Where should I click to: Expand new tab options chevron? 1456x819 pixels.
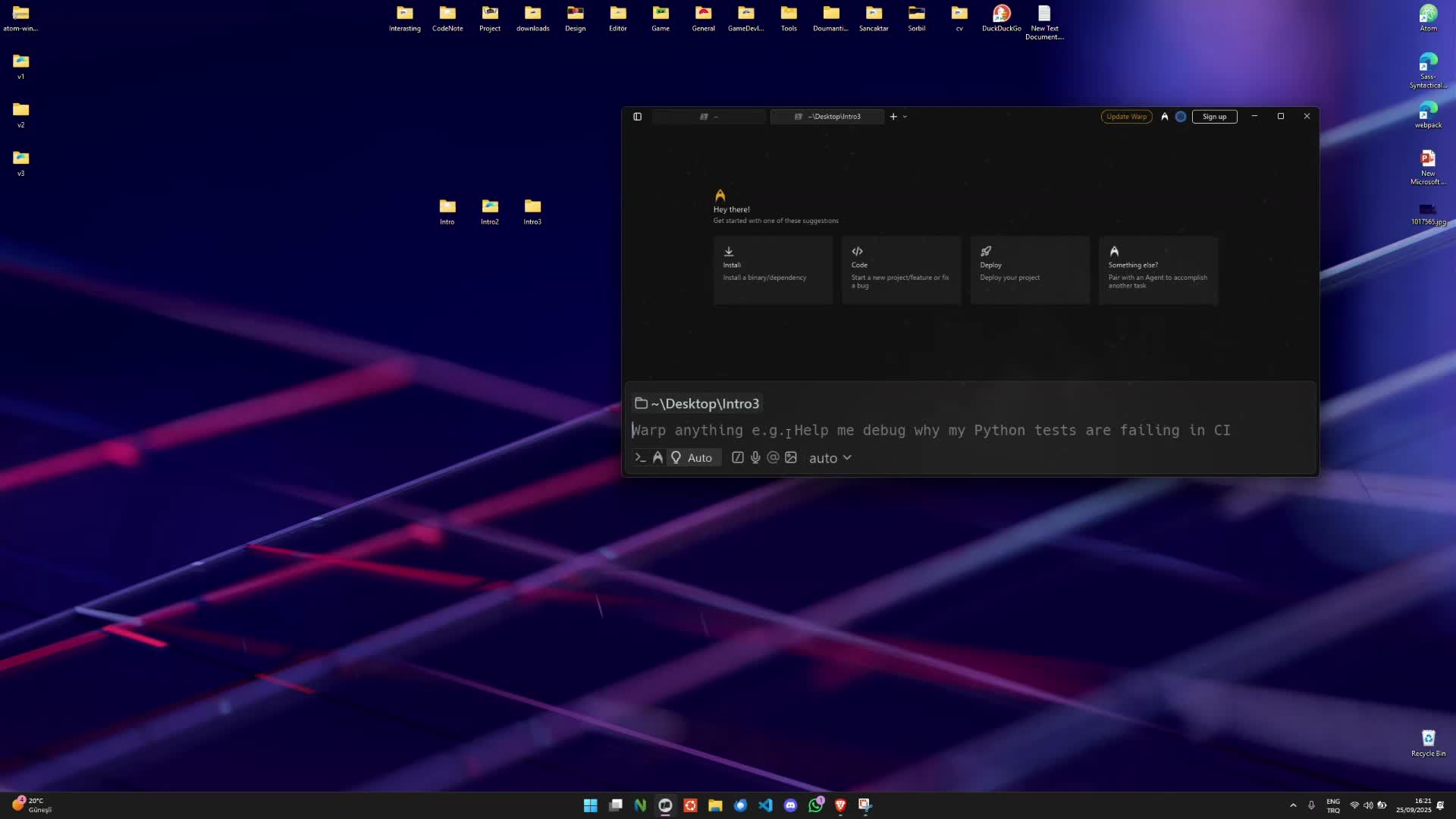pos(905,117)
